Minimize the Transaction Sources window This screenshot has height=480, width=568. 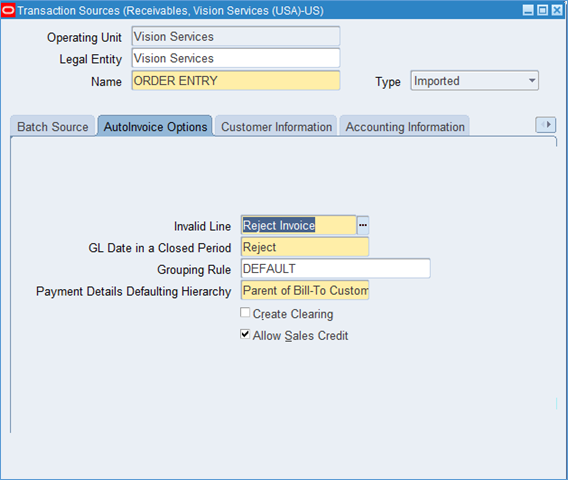click(x=528, y=10)
